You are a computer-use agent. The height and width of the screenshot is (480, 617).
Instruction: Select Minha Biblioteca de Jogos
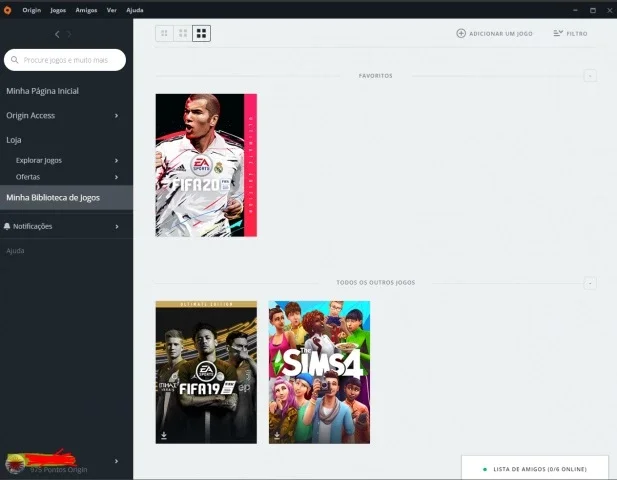point(66,198)
